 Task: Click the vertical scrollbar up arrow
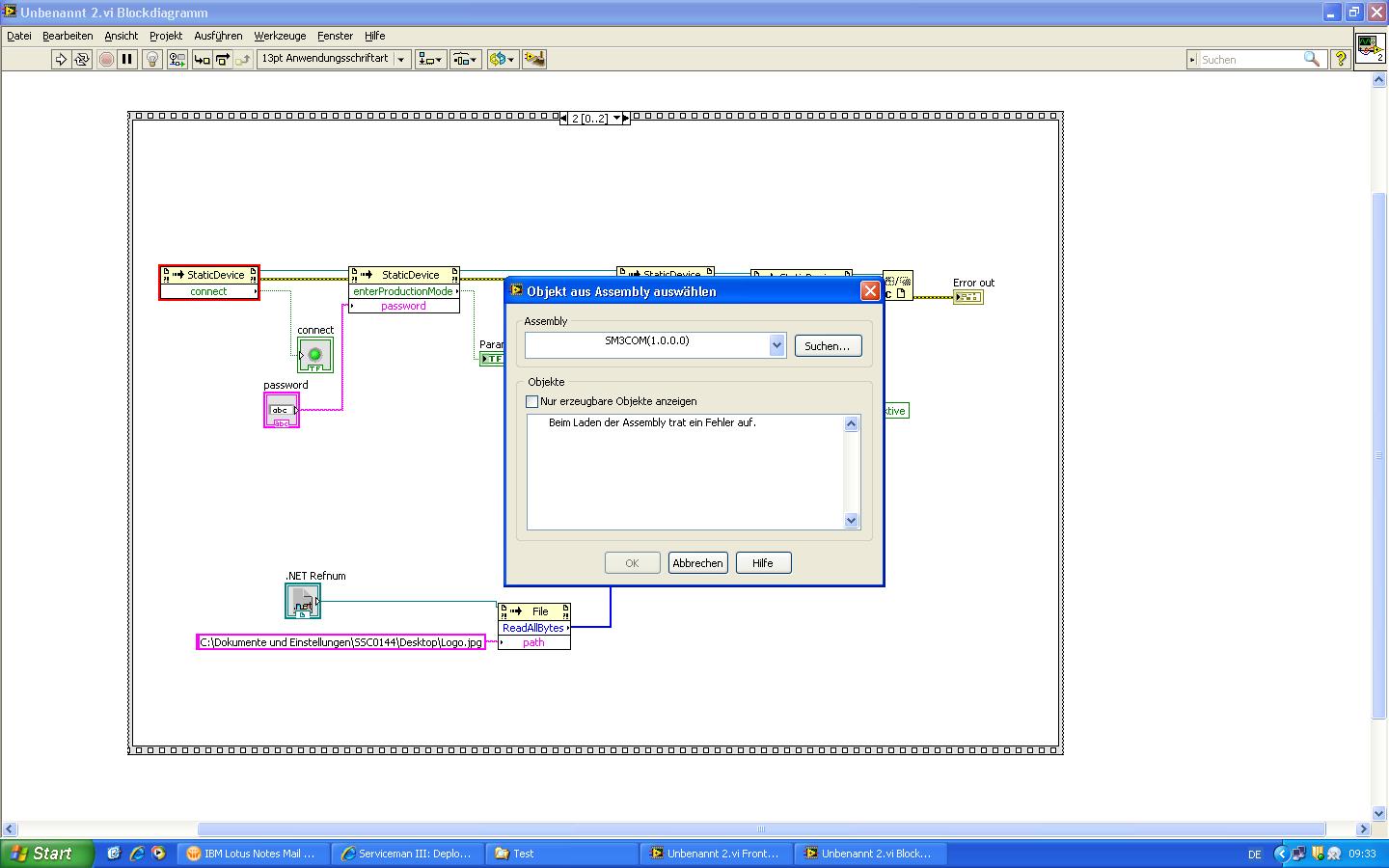(x=1378, y=80)
